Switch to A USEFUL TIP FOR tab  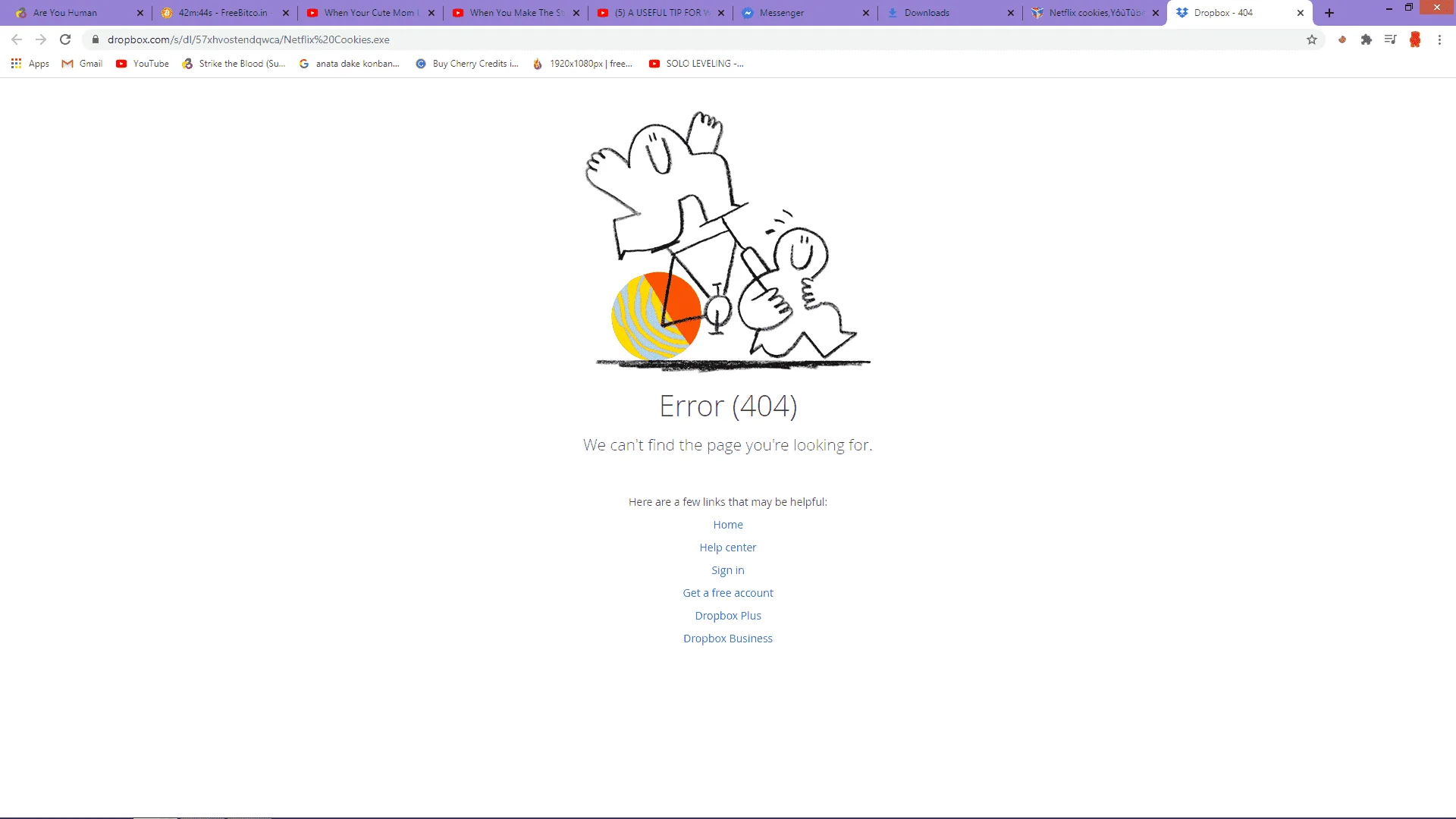tap(660, 13)
